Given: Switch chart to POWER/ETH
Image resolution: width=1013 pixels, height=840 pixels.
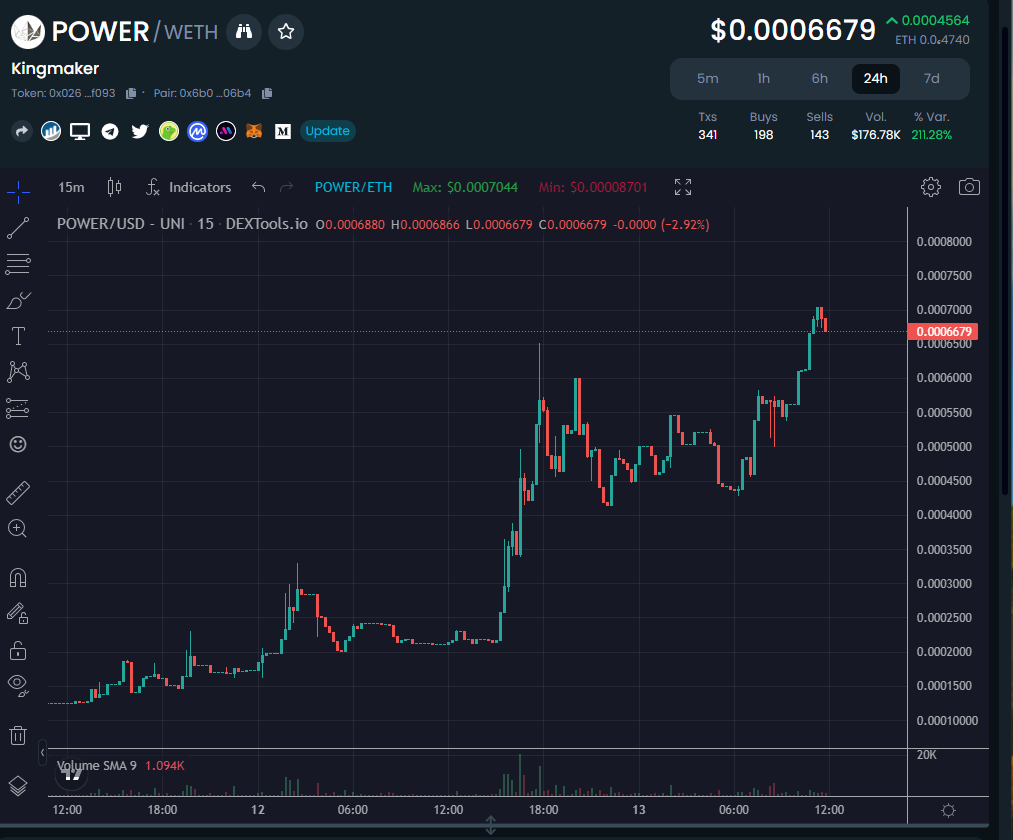Looking at the screenshot, I should point(353,187).
